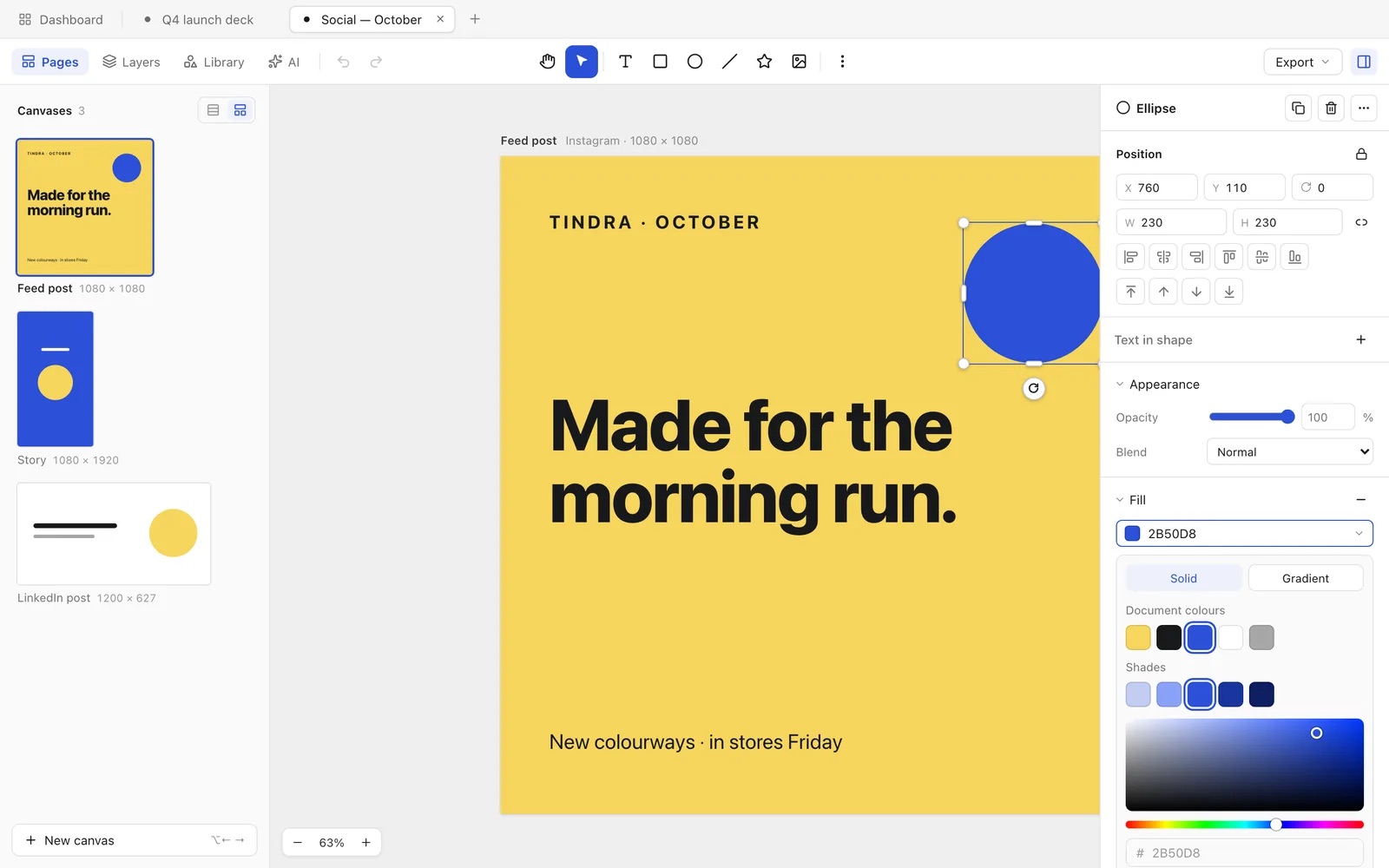Select the Hand pan tool
The height and width of the screenshot is (868, 1389).
547,62
